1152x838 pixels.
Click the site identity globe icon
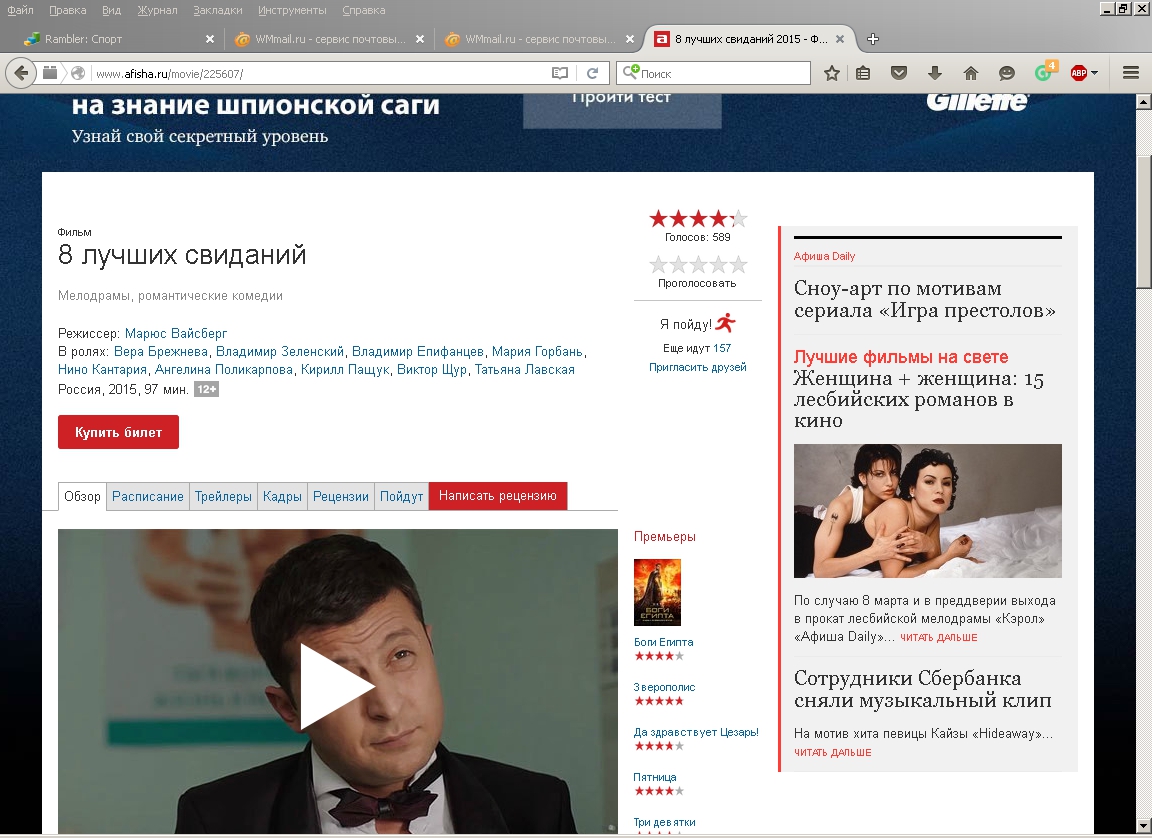pos(78,73)
